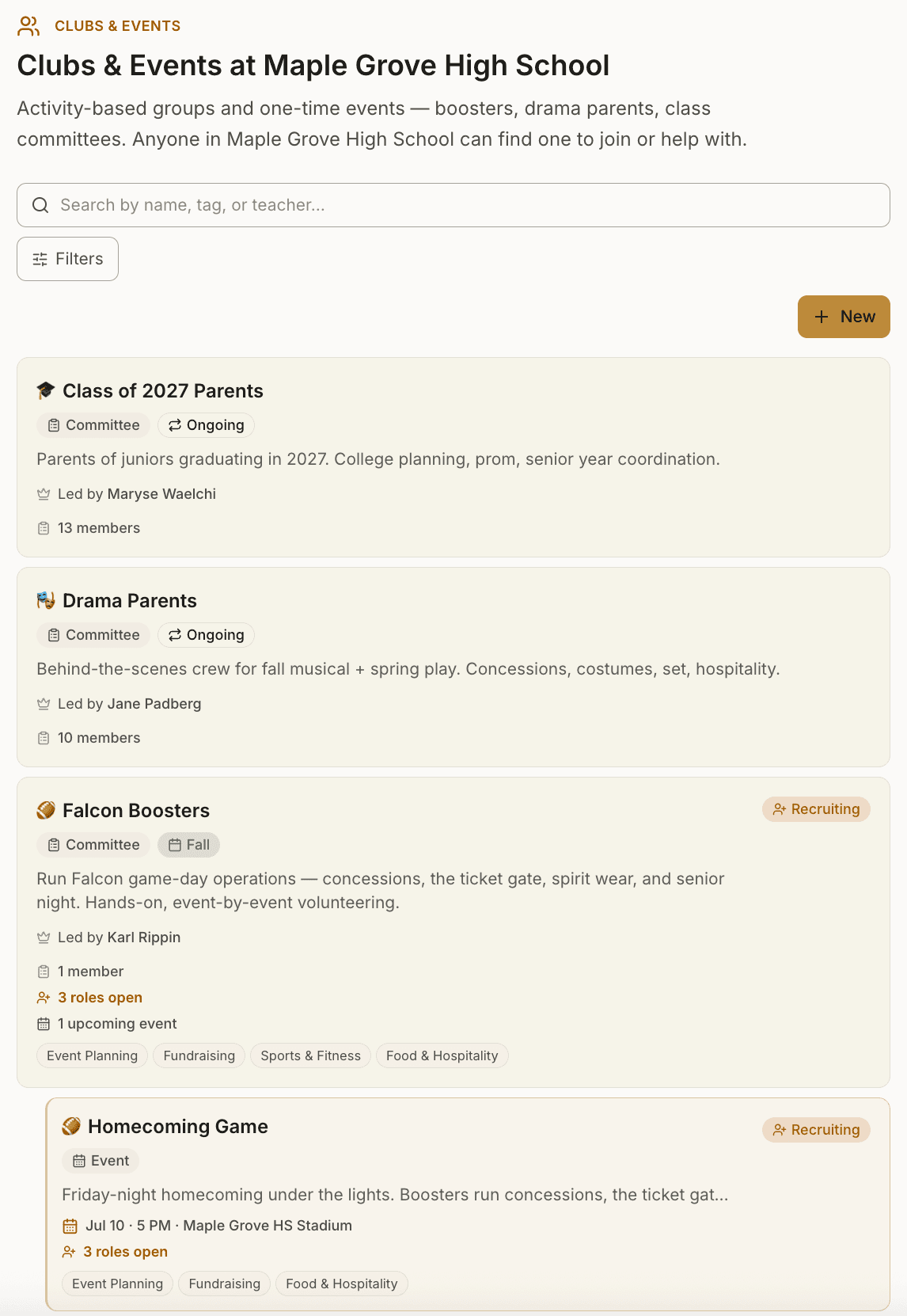Click the calendar icon next to Jul 10
The width and height of the screenshot is (907, 1316).
(x=70, y=1226)
